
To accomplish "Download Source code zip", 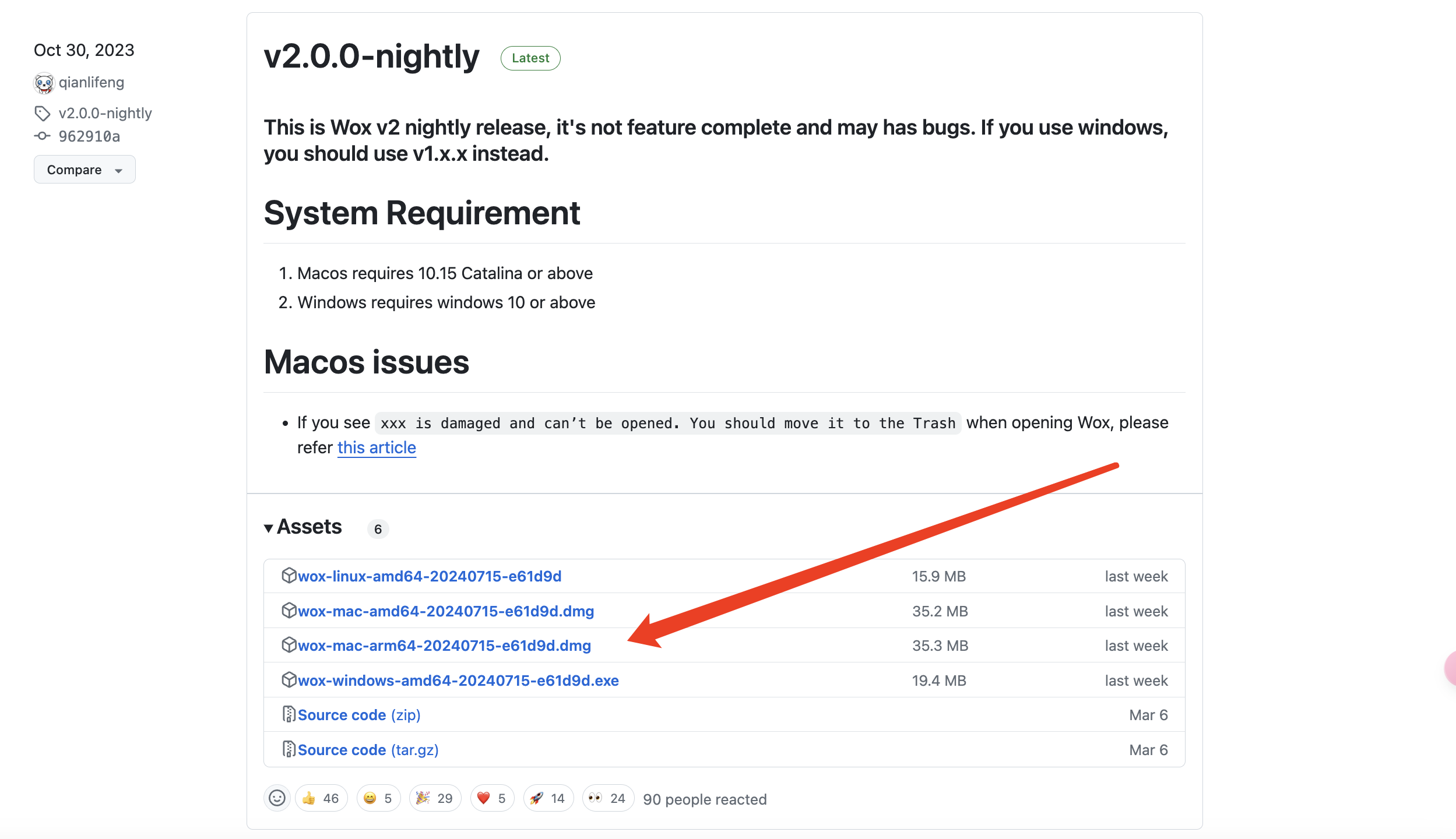I will point(359,715).
